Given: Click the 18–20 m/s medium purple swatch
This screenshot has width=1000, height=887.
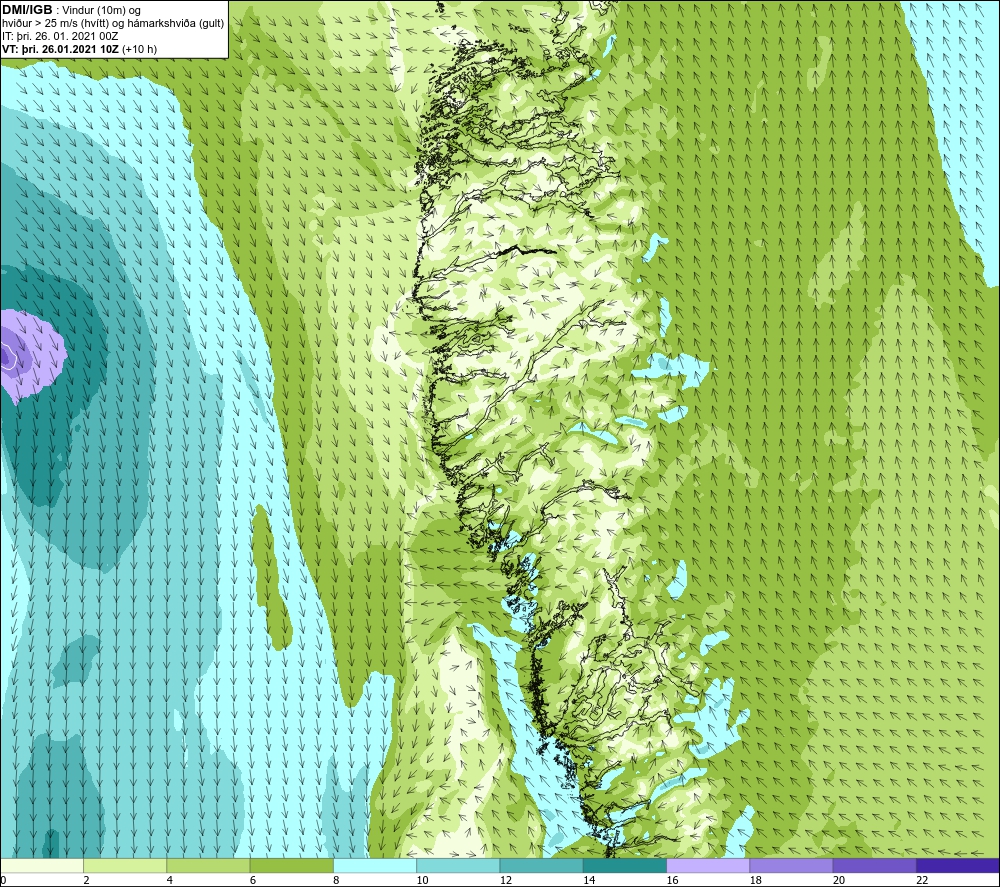Looking at the screenshot, I should coord(791,865).
